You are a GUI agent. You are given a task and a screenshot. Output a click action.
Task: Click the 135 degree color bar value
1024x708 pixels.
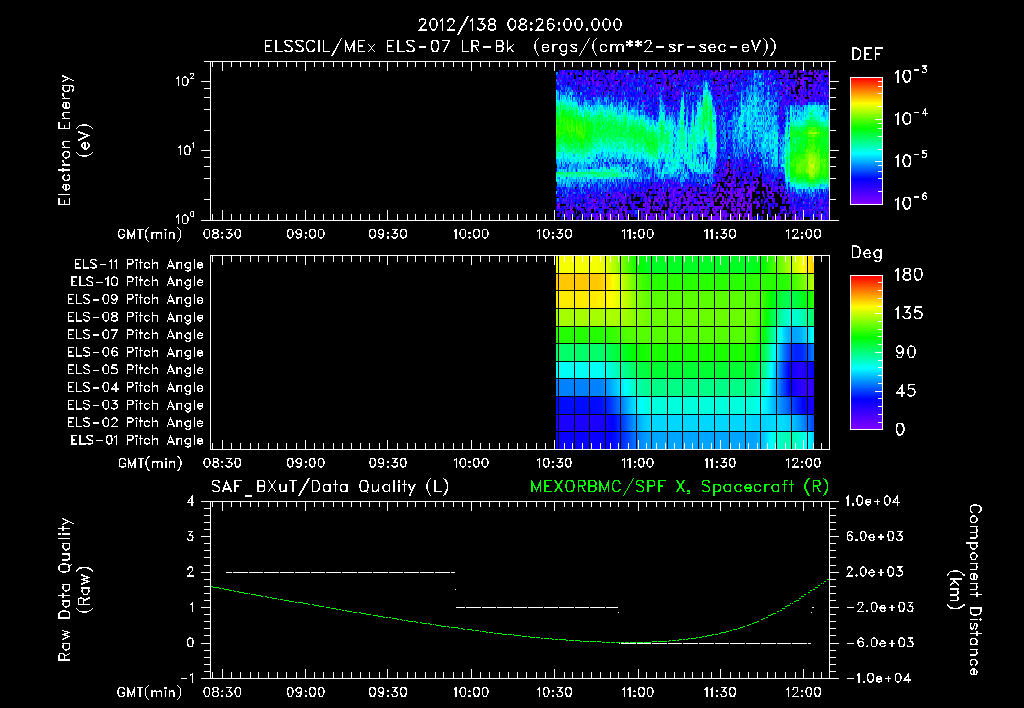click(908, 314)
